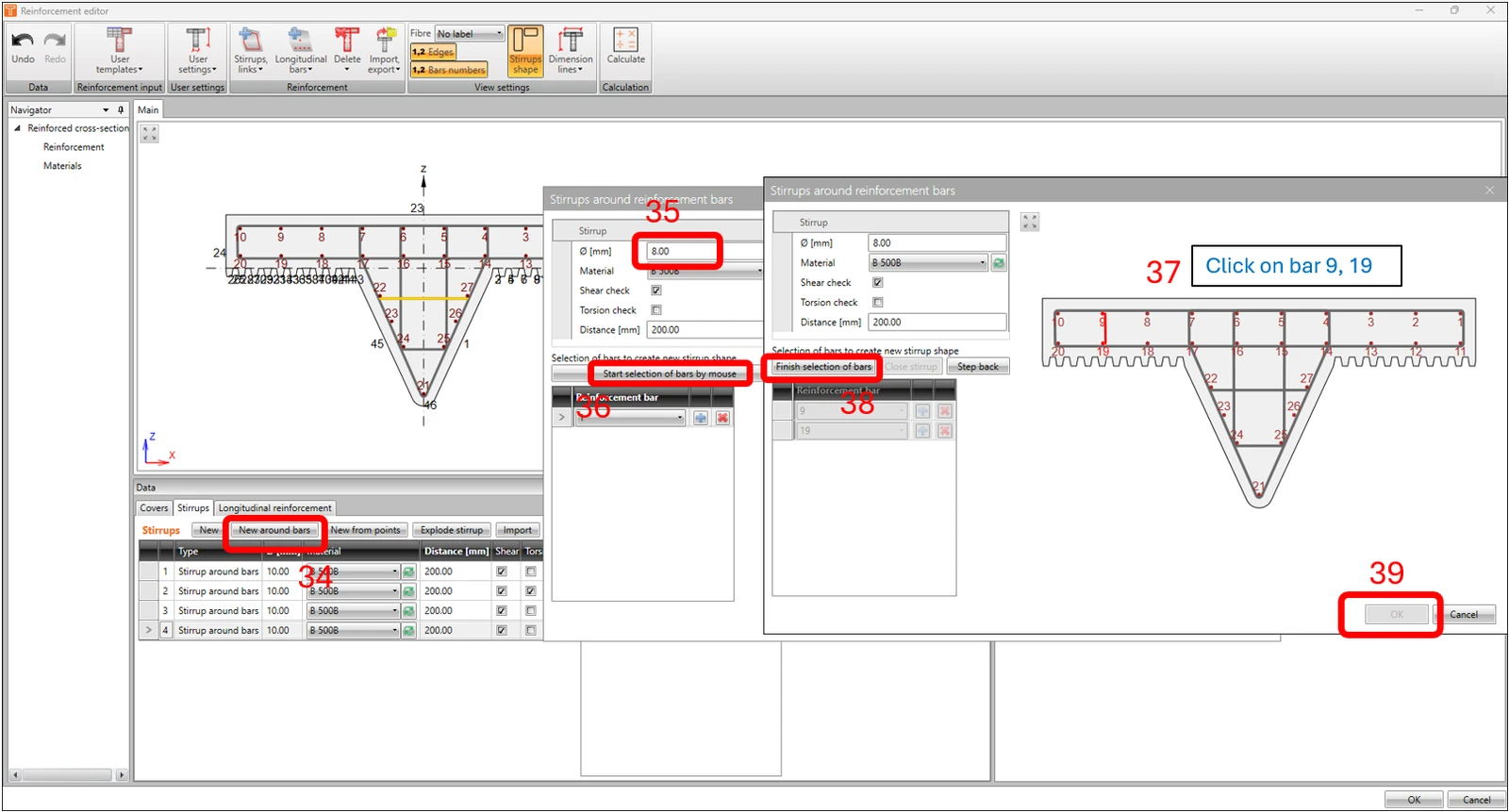The height and width of the screenshot is (812, 1509).
Task: Open User settings in the ribbon
Action: tap(197, 51)
